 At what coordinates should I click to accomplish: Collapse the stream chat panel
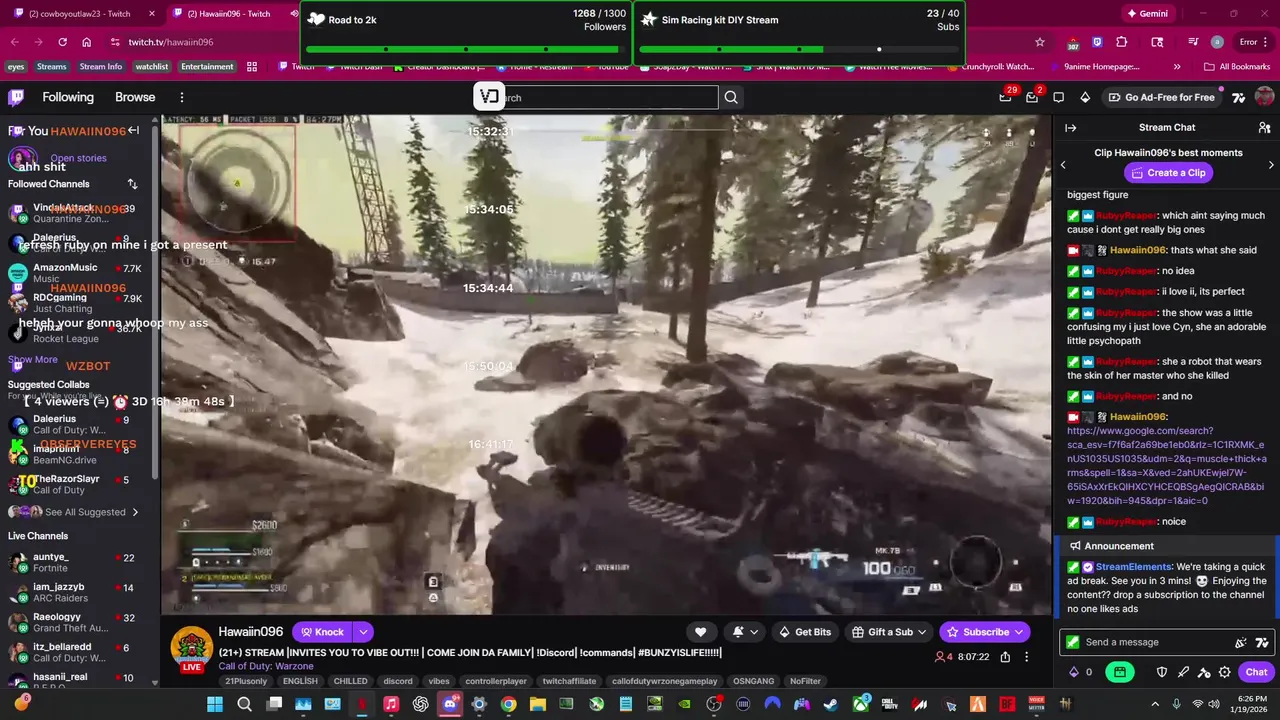tap(1070, 128)
